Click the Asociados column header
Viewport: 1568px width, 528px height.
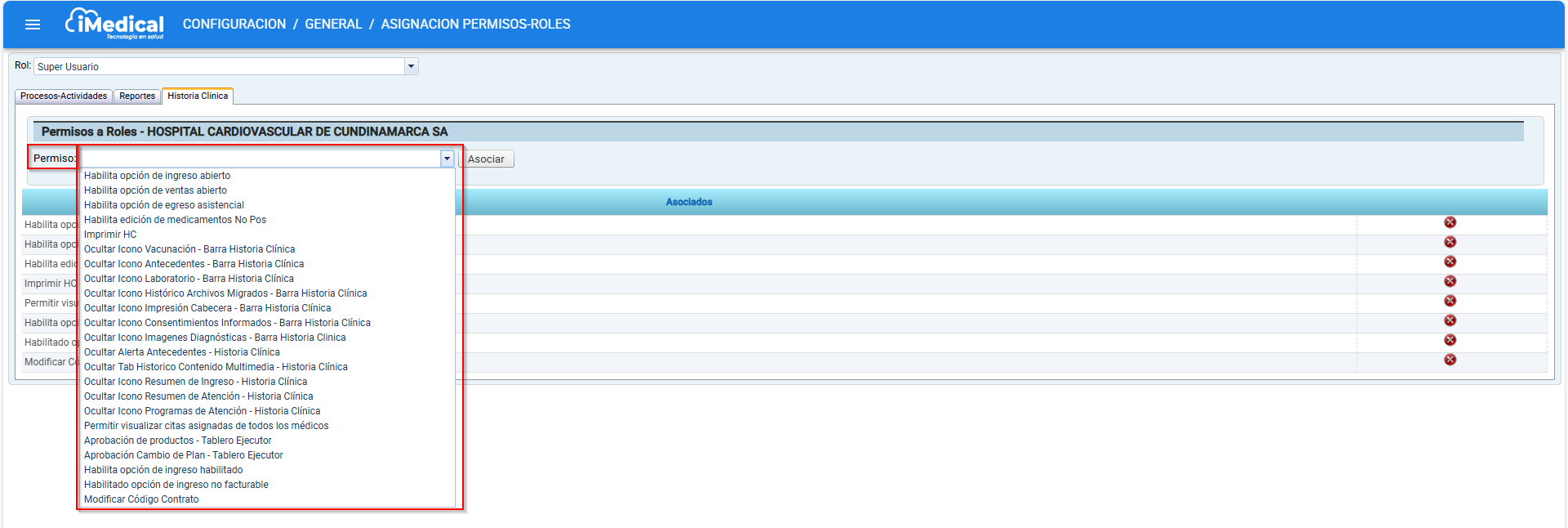click(688, 202)
